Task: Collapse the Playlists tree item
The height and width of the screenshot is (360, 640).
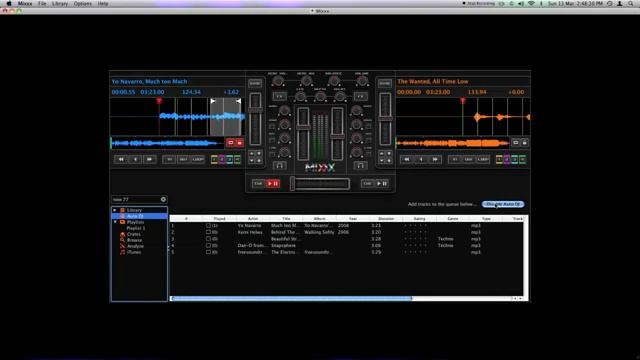Action: (115, 222)
